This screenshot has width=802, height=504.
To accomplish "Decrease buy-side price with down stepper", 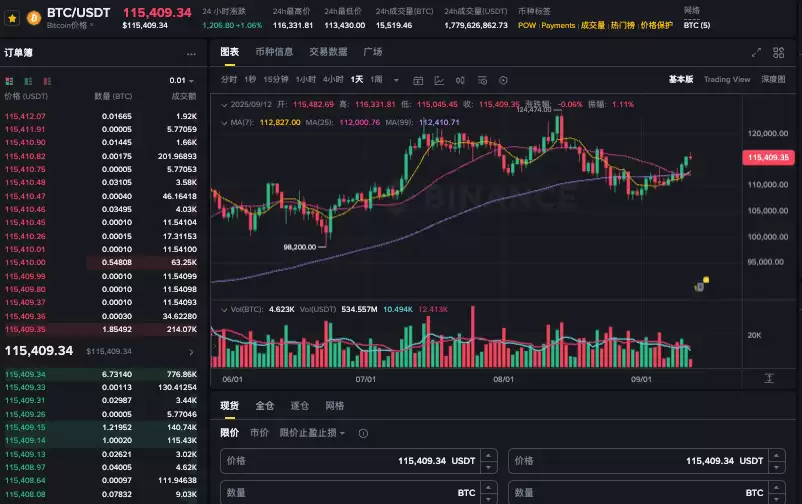I will 489,467.
